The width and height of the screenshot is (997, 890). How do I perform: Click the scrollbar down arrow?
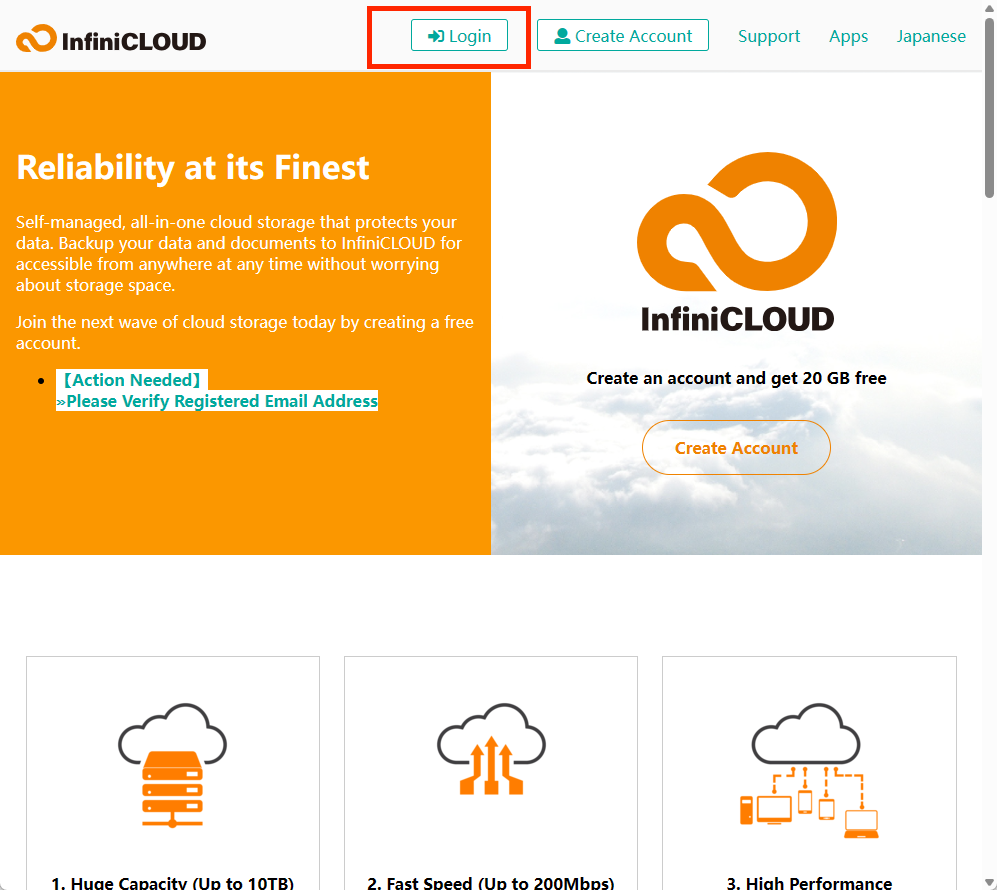(989, 884)
